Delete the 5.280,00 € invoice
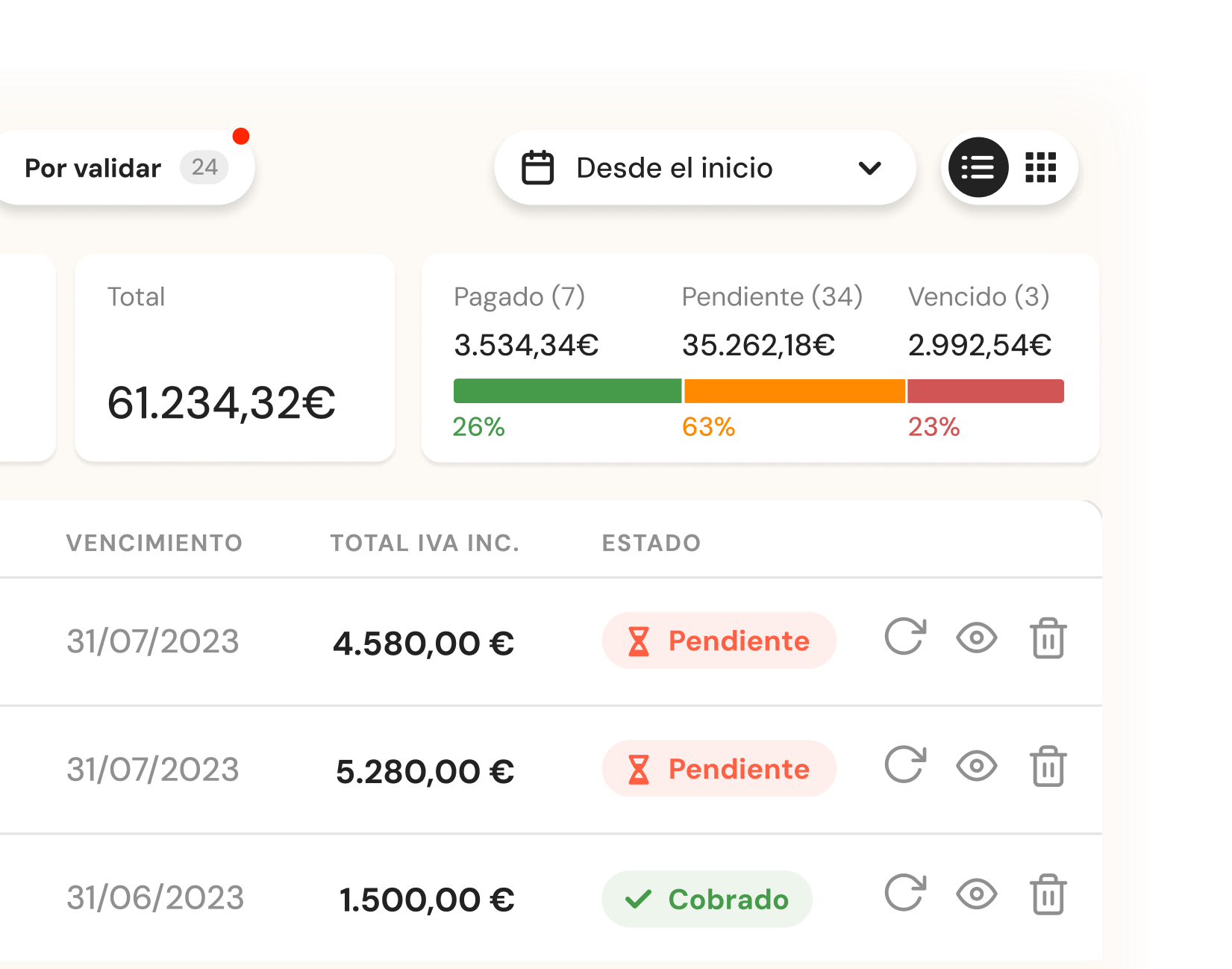This screenshot has height=969, width=1232. point(1048,766)
